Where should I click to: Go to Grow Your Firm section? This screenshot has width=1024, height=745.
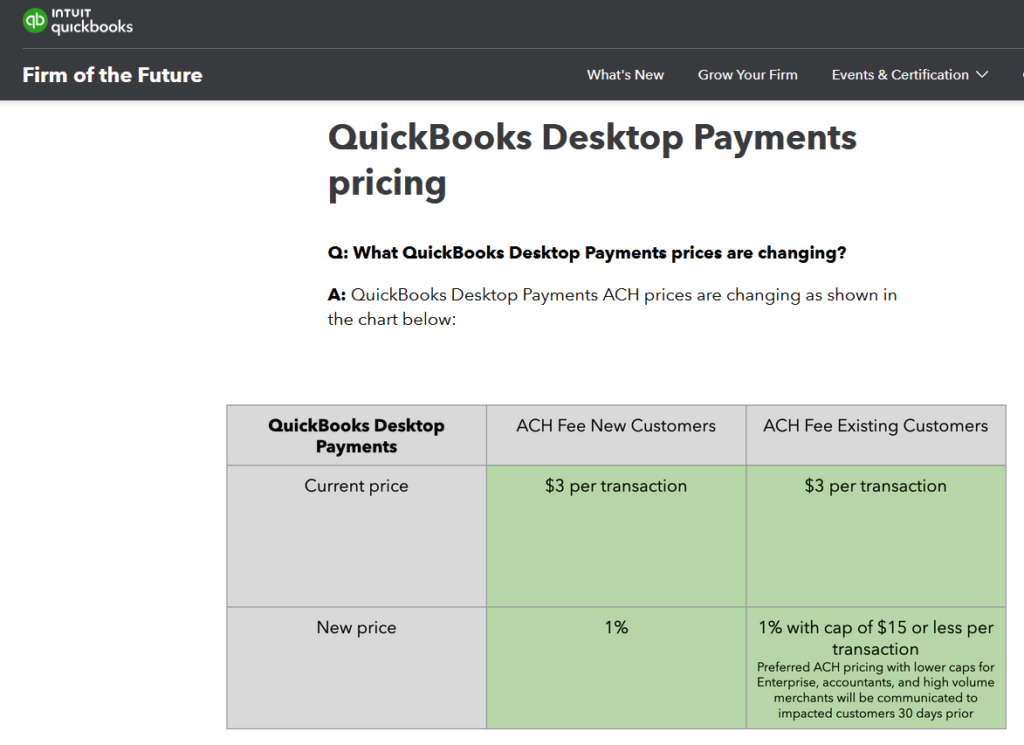747,75
